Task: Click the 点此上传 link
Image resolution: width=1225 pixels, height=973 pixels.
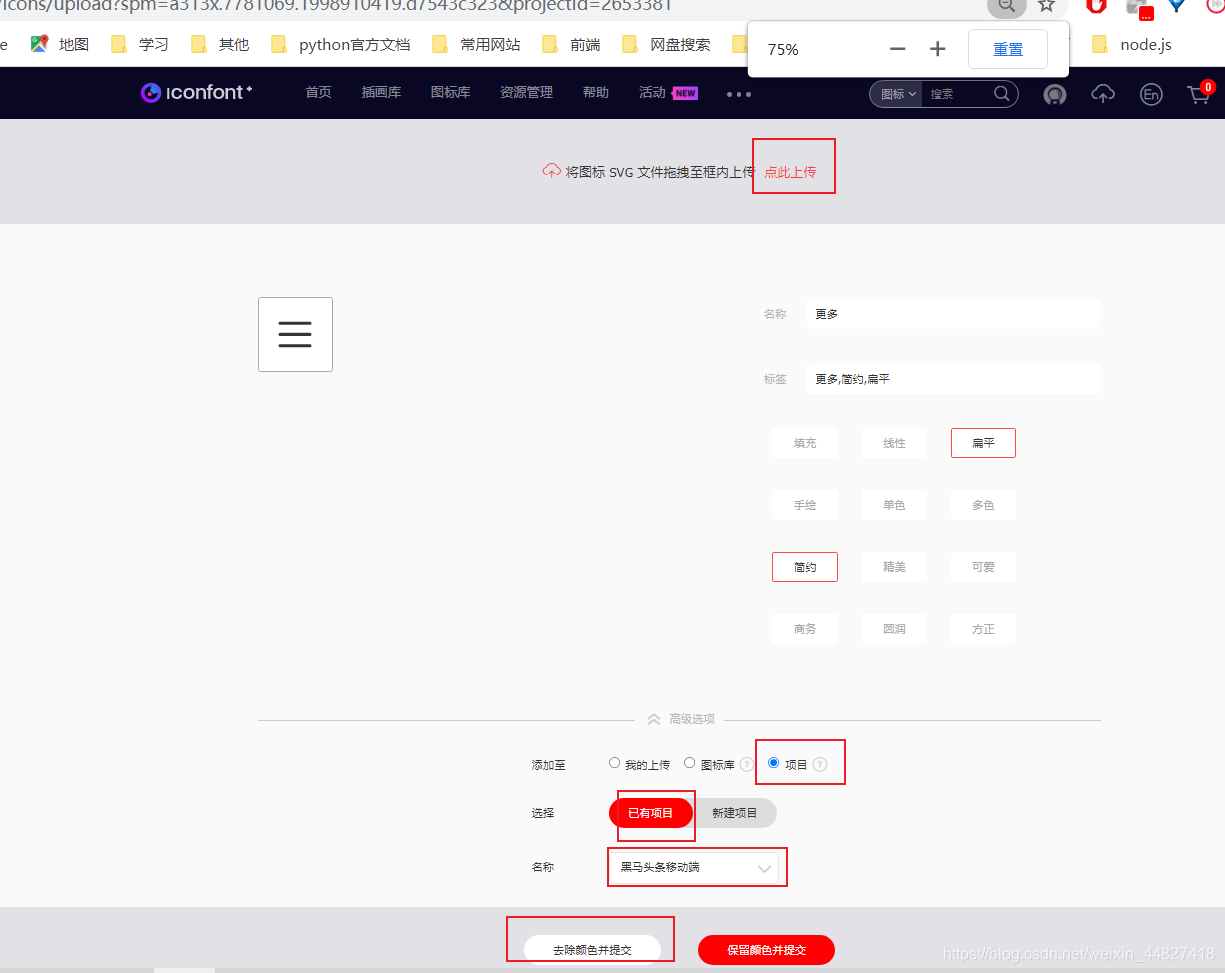Action: [790, 172]
